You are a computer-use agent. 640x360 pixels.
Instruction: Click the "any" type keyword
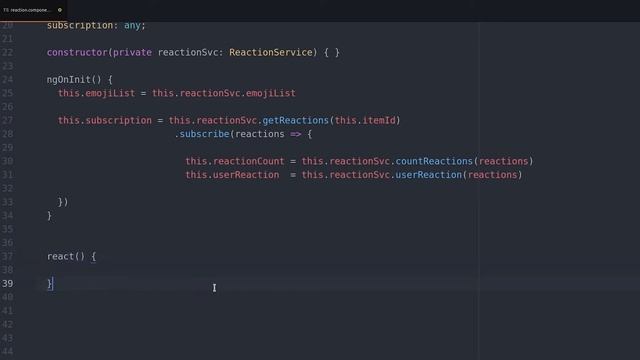[x=132, y=25]
